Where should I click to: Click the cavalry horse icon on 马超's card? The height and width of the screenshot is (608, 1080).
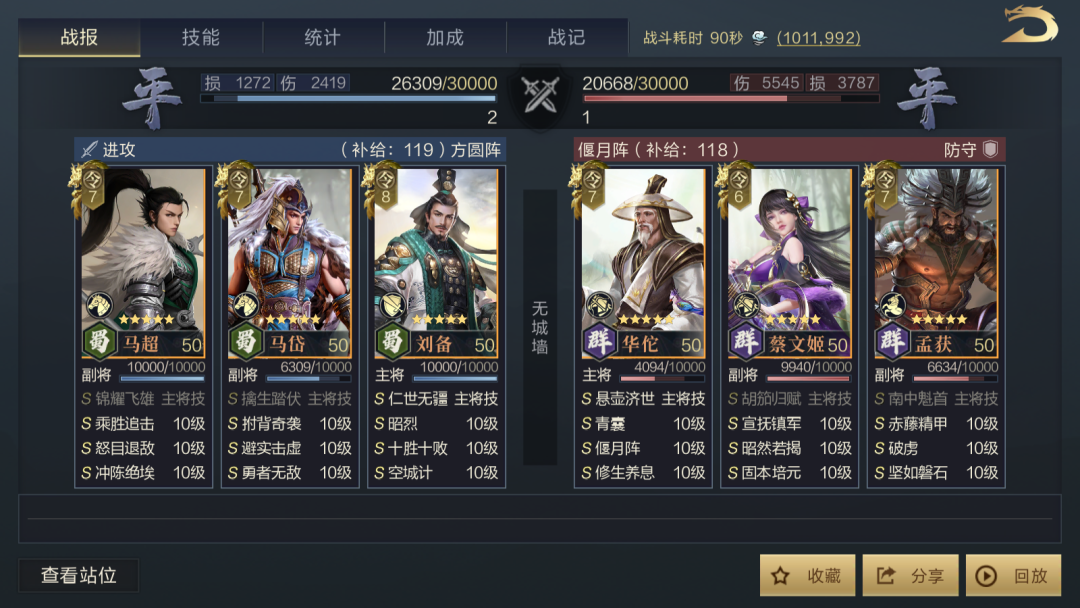tap(99, 305)
